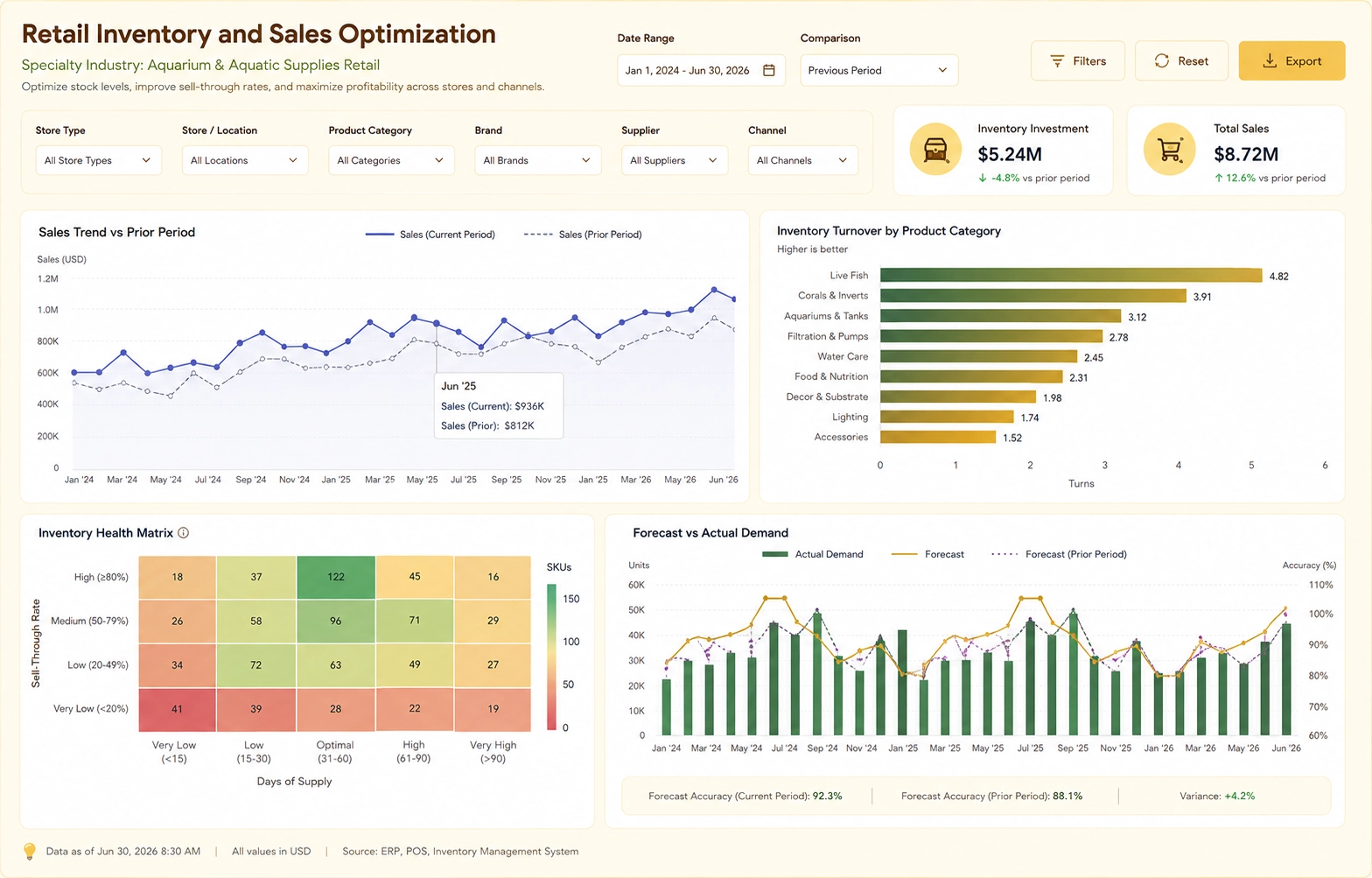Click the green up arrow by 12.6%
Image resolution: width=1372 pixels, height=878 pixels.
point(1219,178)
